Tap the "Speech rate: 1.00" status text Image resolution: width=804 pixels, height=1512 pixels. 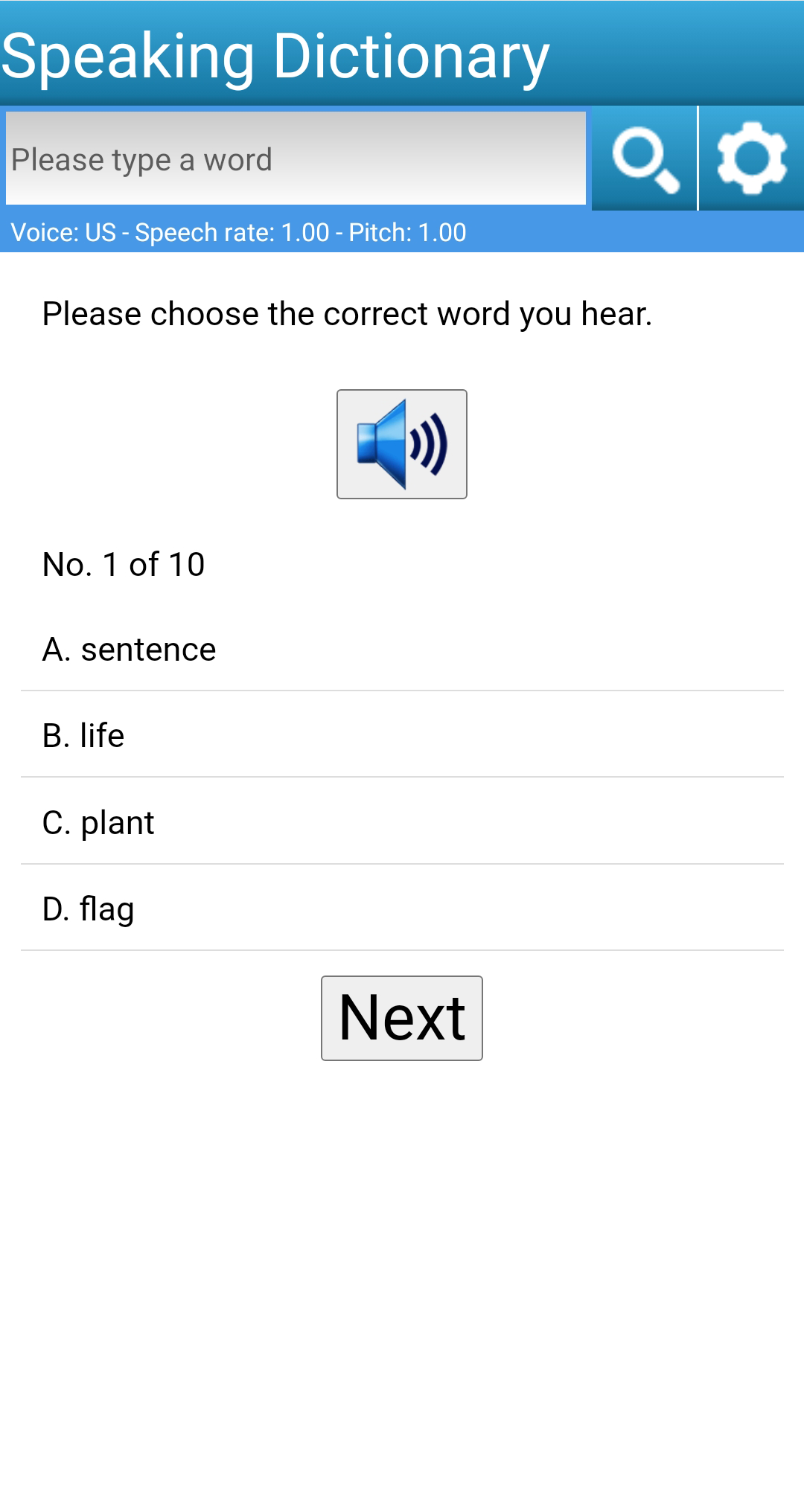coord(232,233)
